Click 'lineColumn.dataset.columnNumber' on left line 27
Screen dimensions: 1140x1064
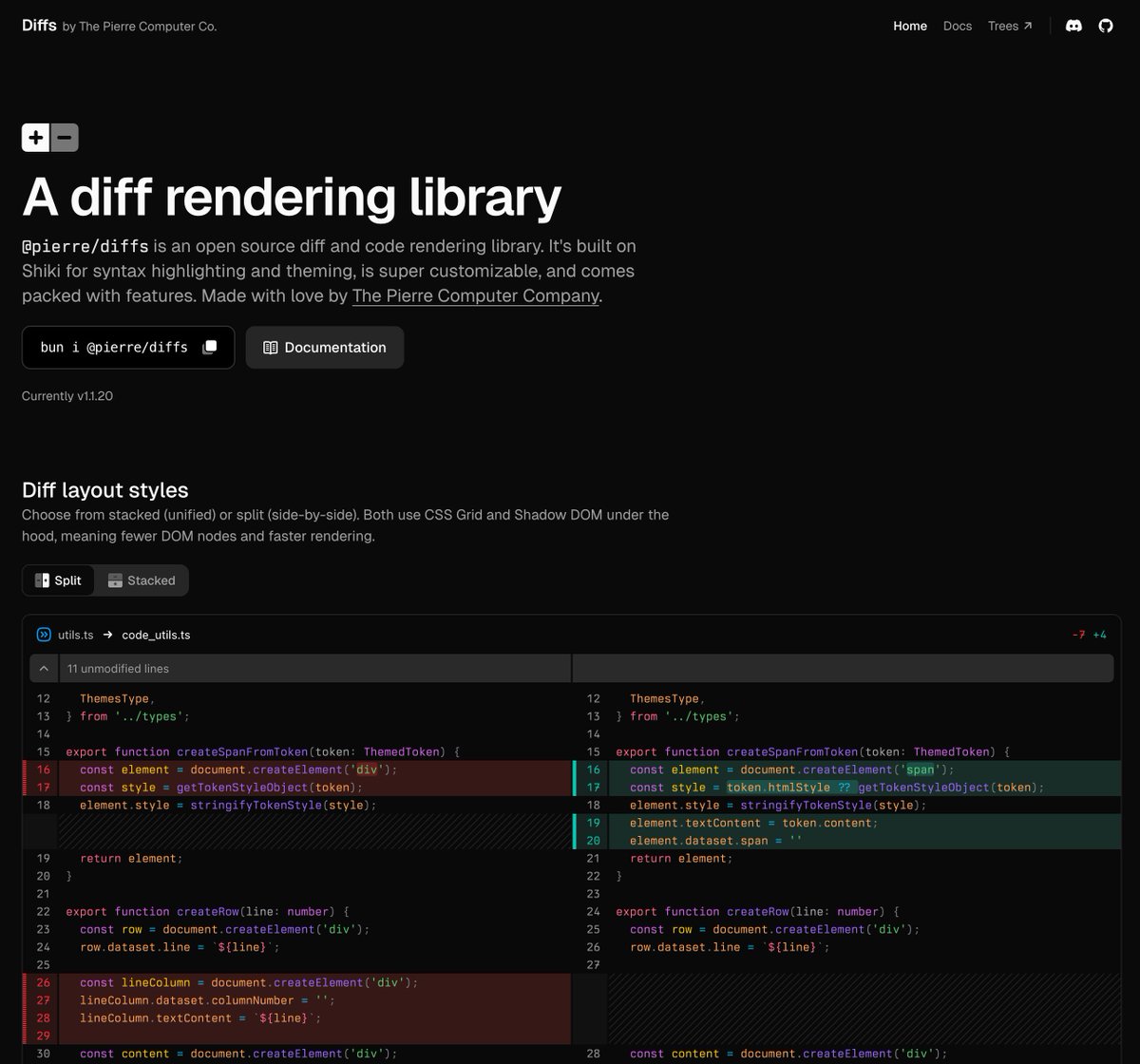click(x=186, y=1000)
